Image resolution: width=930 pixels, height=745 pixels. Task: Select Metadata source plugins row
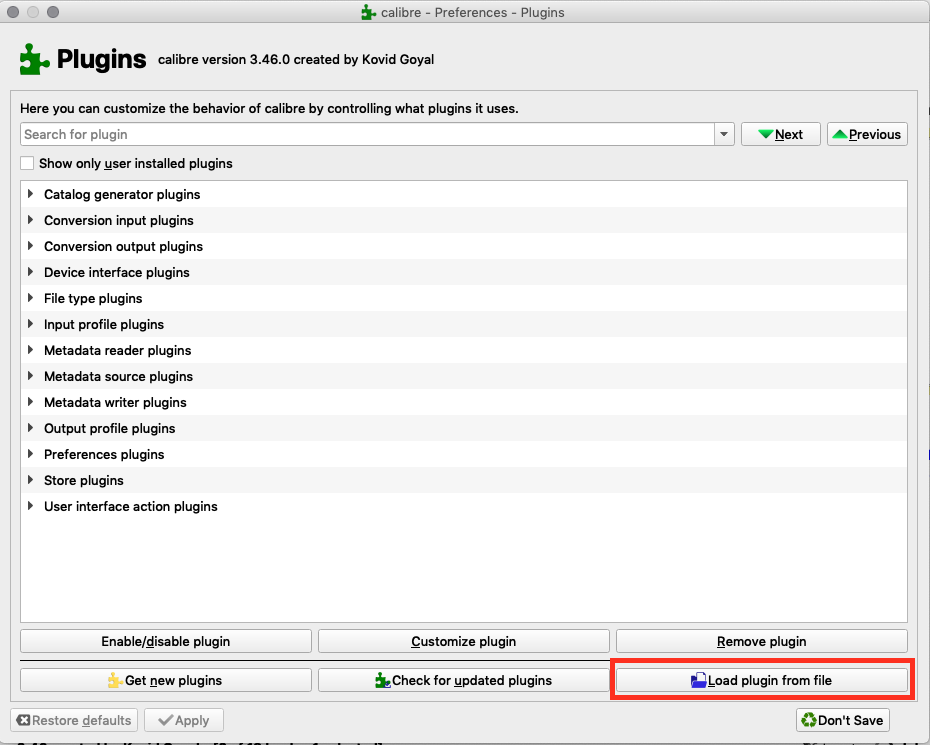pos(118,376)
